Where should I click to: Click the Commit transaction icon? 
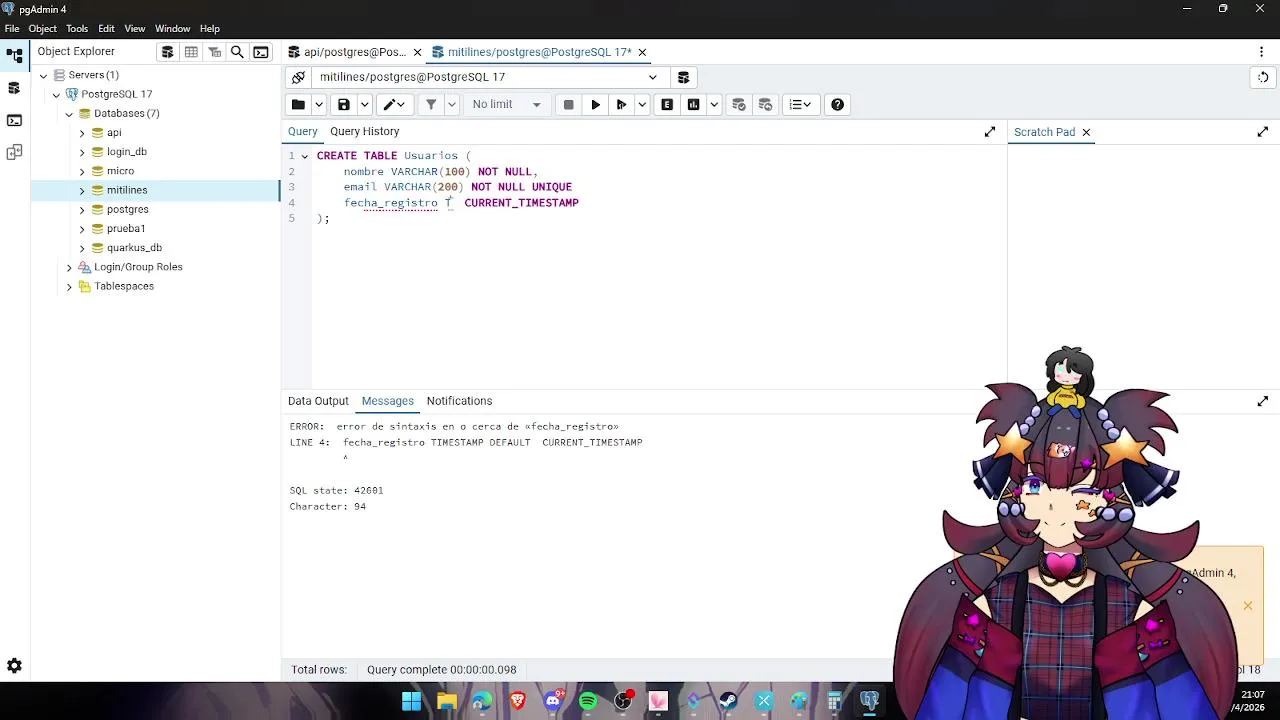tap(739, 104)
